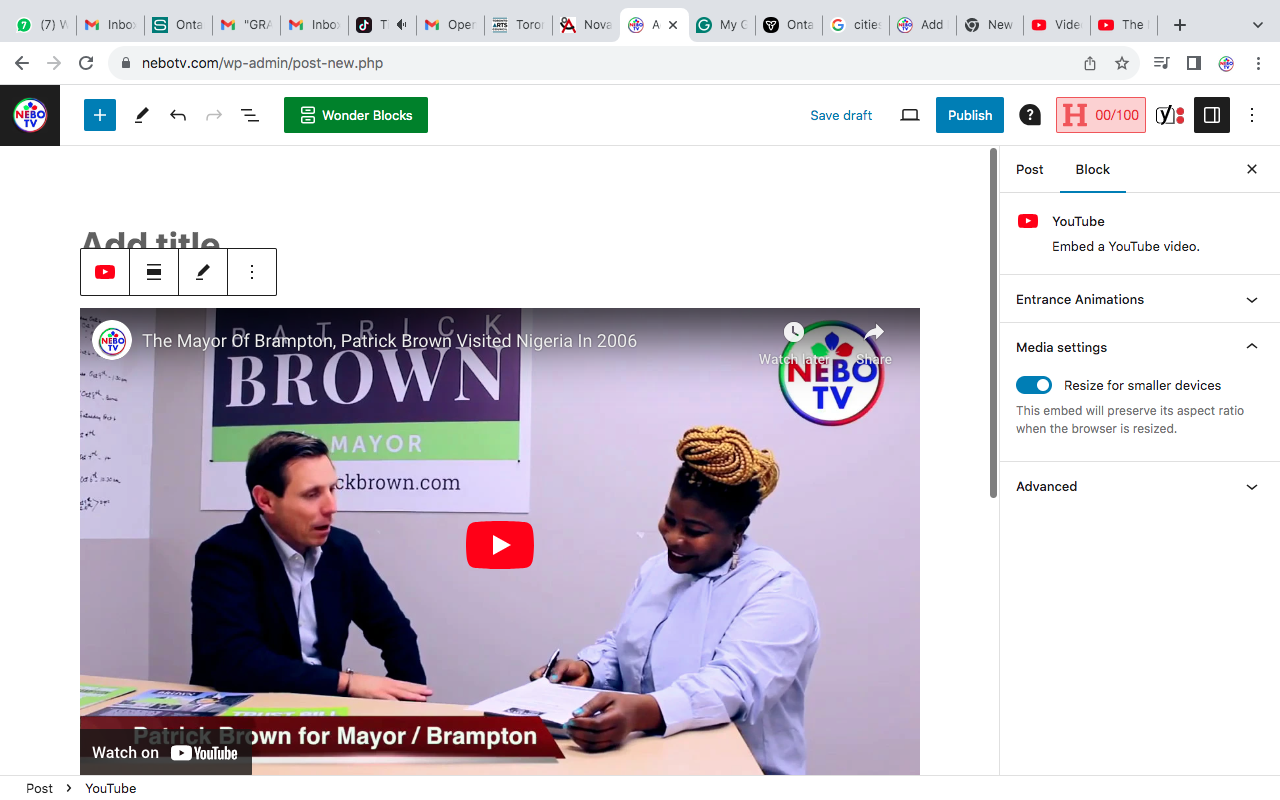The width and height of the screenshot is (1280, 800).
Task: Click Watch later on the video
Action: tap(793, 342)
